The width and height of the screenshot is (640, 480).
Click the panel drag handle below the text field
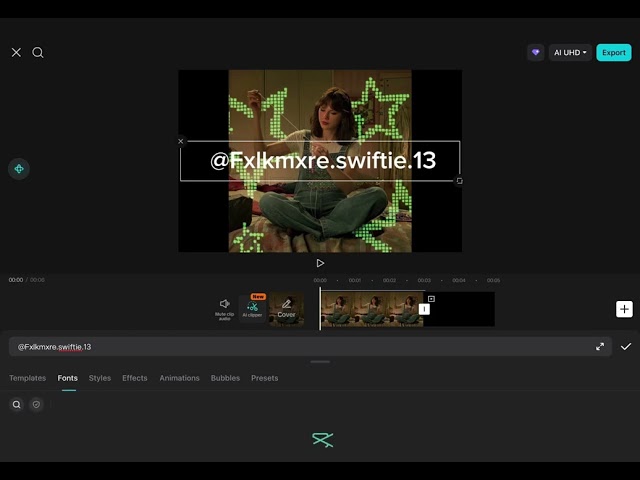pyautogui.click(x=320, y=362)
